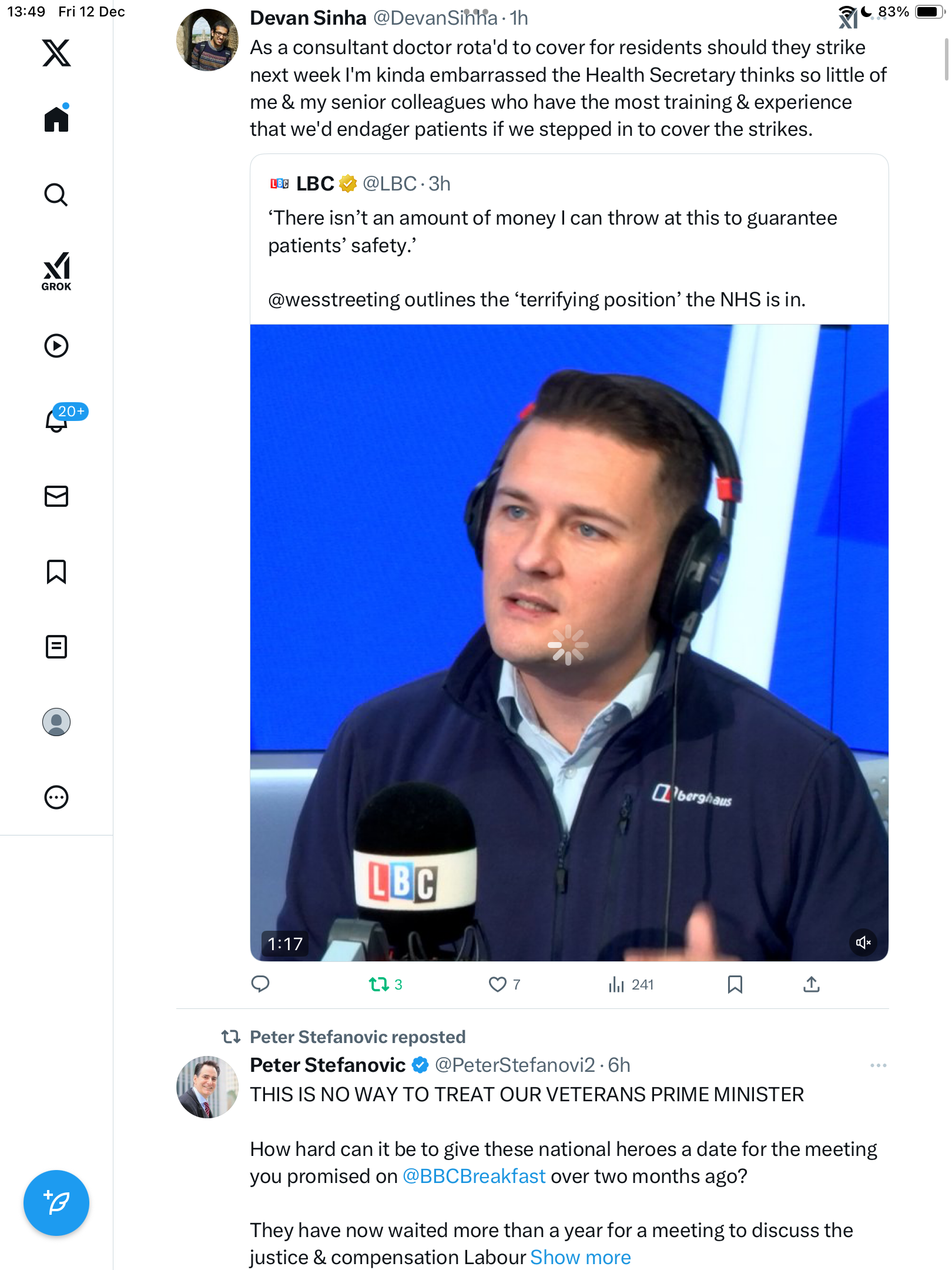Play the LBC video of the interview
952x1270 pixels.
pos(568,645)
